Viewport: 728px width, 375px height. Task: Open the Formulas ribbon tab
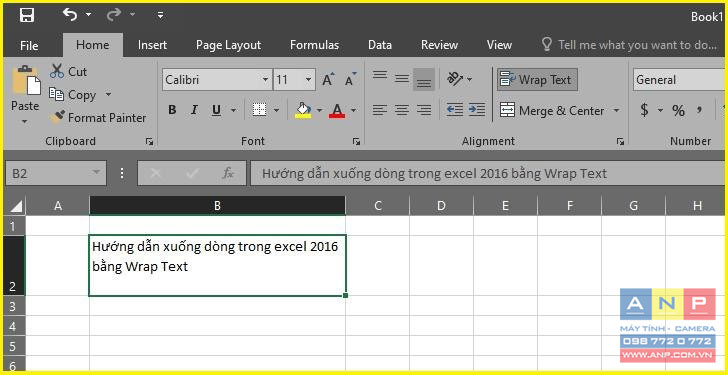pos(314,45)
